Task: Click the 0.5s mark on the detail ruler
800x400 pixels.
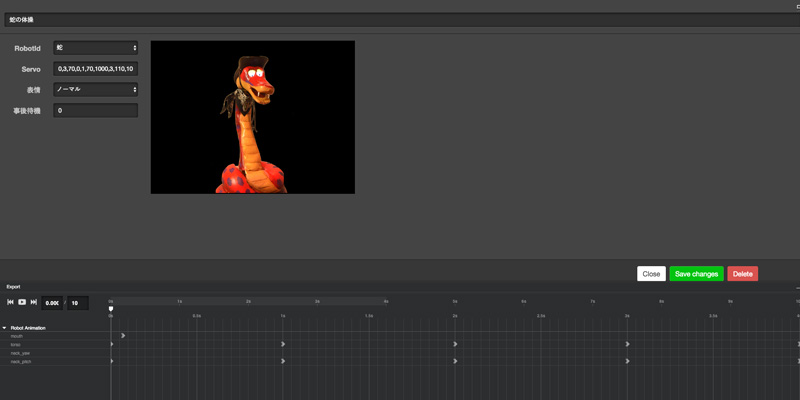Action: 196,316
